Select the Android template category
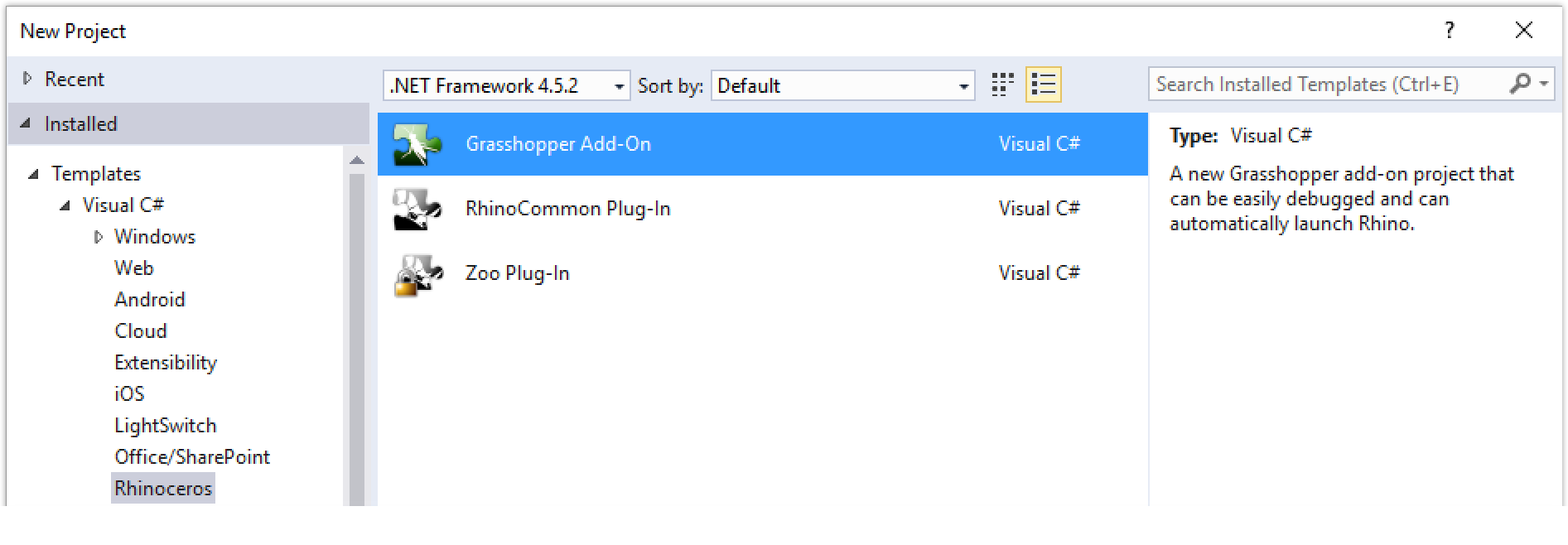The height and width of the screenshot is (545, 1568). 149,299
